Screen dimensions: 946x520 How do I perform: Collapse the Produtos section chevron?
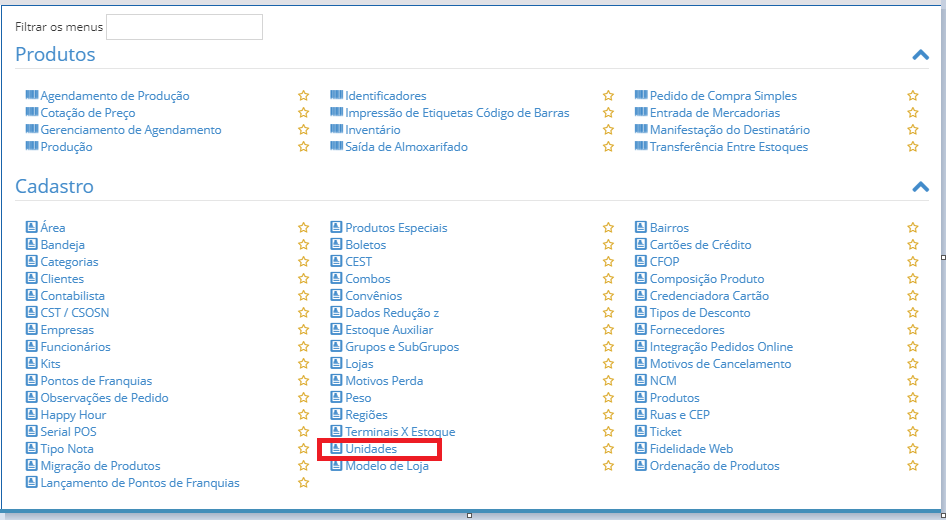click(920, 55)
